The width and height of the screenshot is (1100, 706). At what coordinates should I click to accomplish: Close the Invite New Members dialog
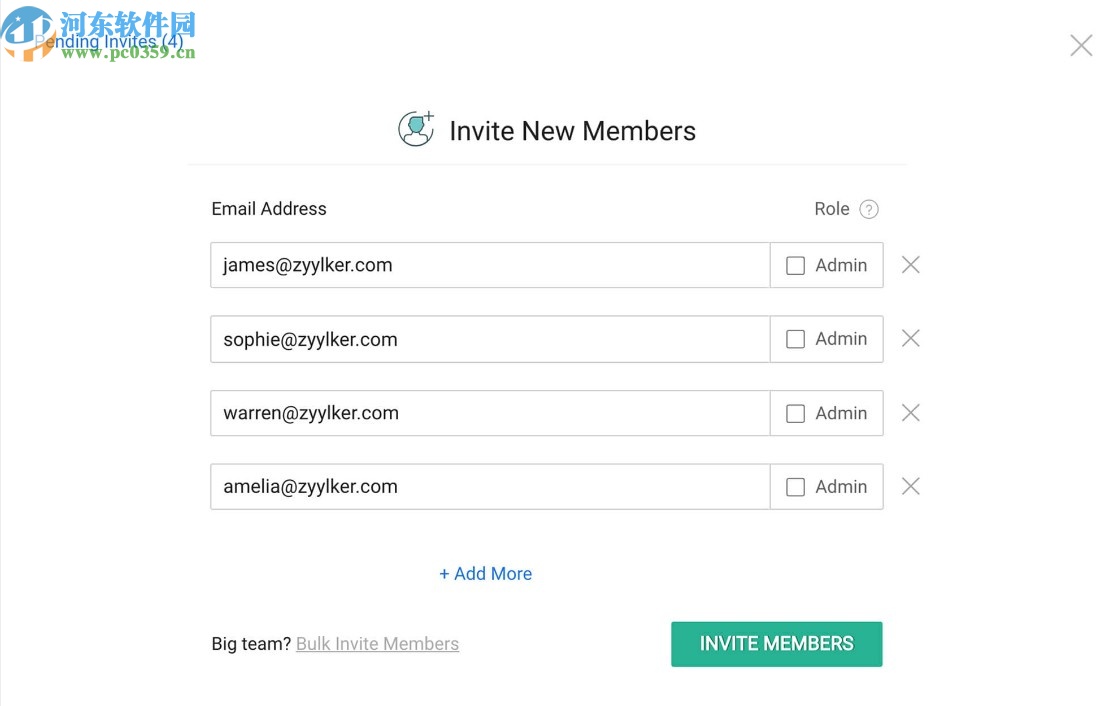tap(1081, 45)
